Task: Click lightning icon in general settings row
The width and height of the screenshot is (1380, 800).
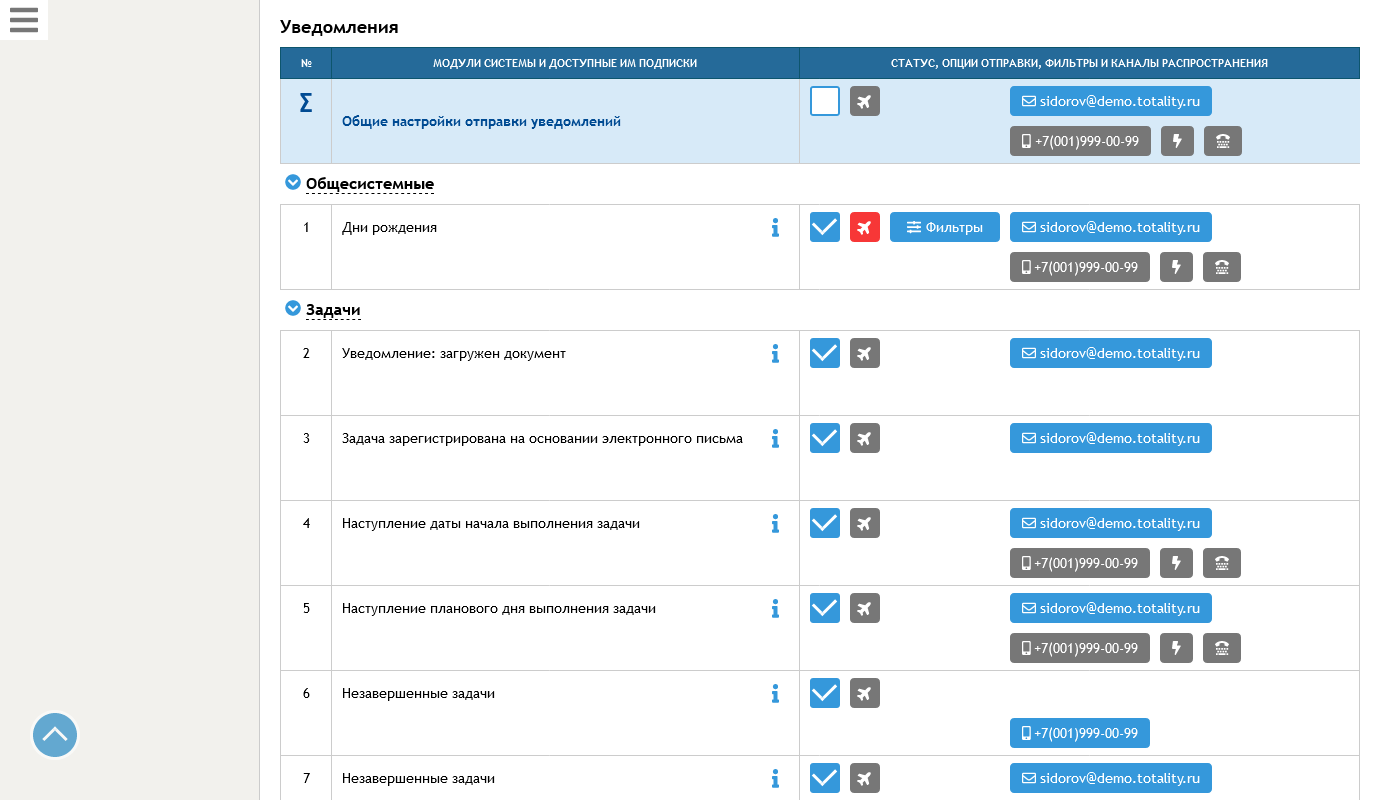Action: 1178,141
